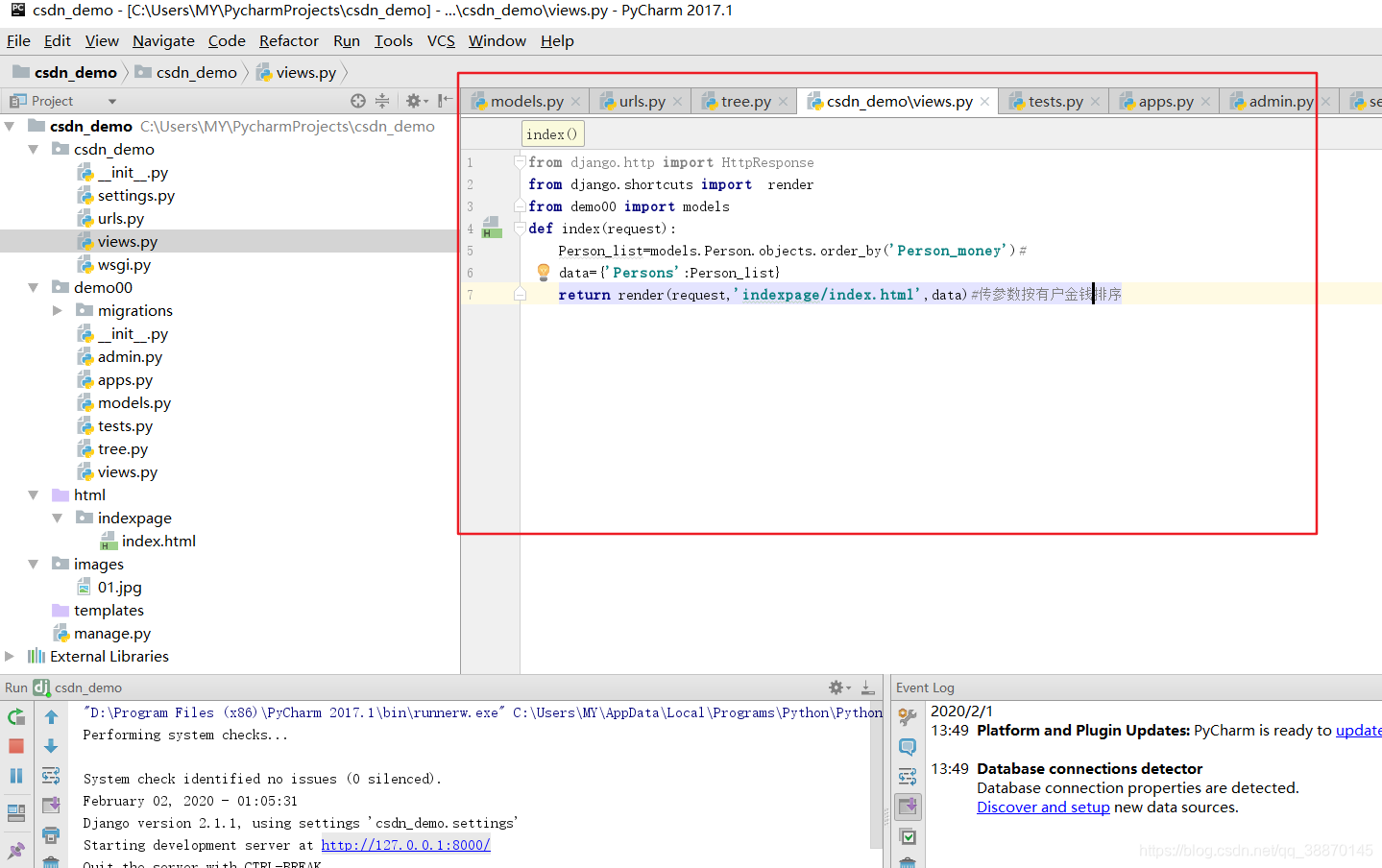Open the Project view dropdown
1382x868 pixels.
pos(111,101)
